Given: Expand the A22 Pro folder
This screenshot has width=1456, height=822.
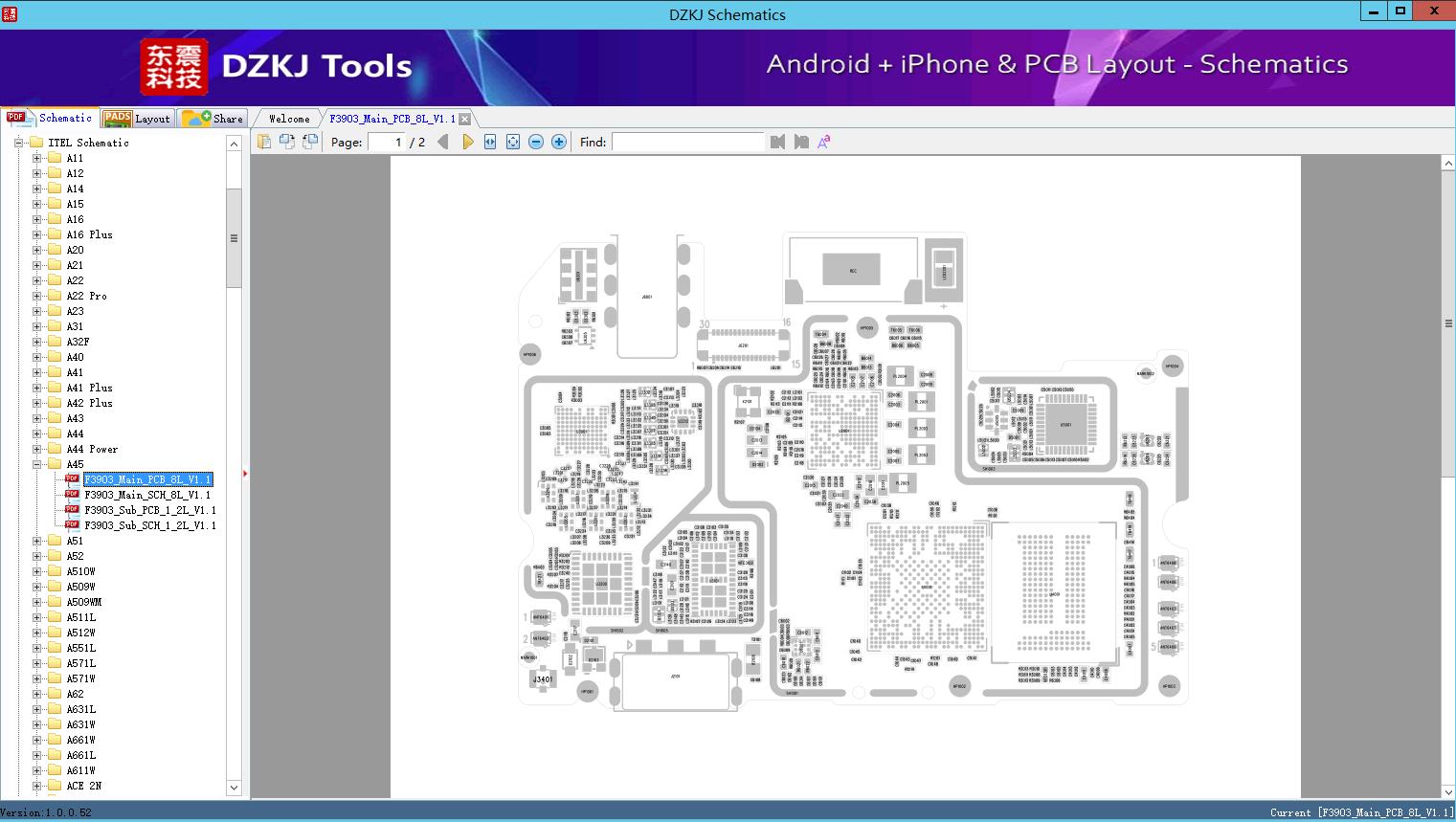Looking at the screenshot, I should point(37,296).
